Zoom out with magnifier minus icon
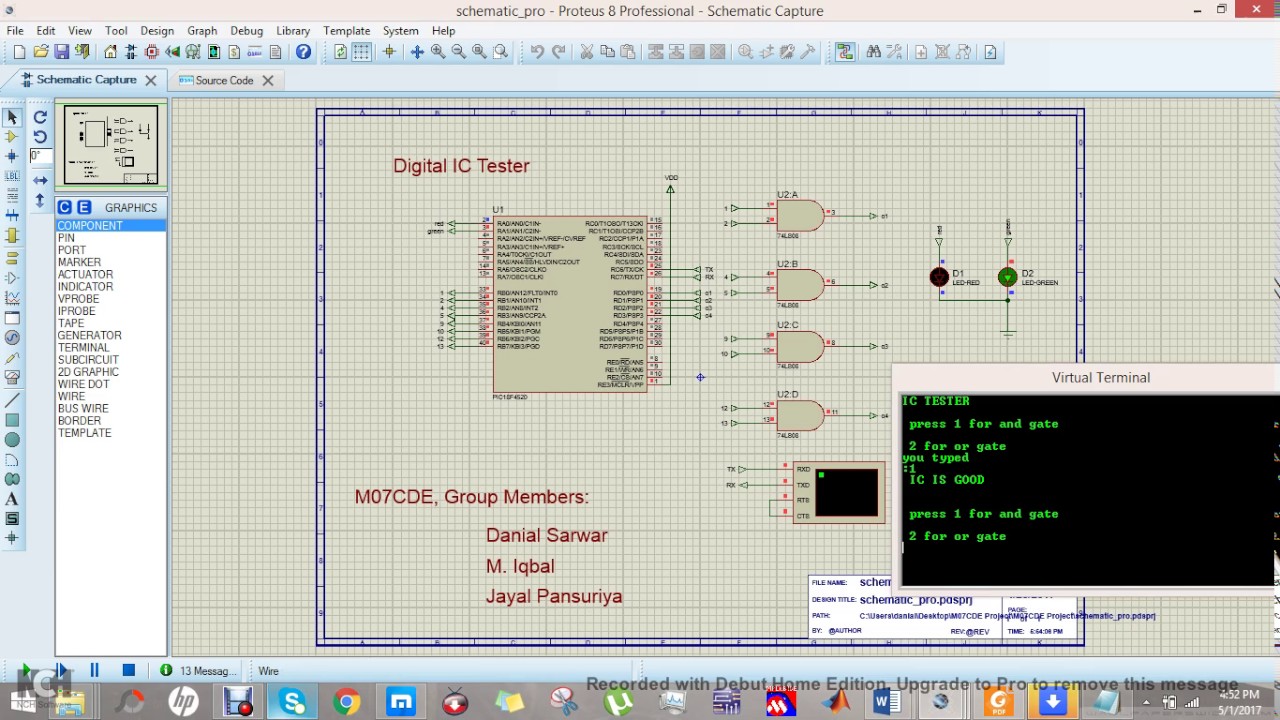This screenshot has width=1280, height=720. 458,52
